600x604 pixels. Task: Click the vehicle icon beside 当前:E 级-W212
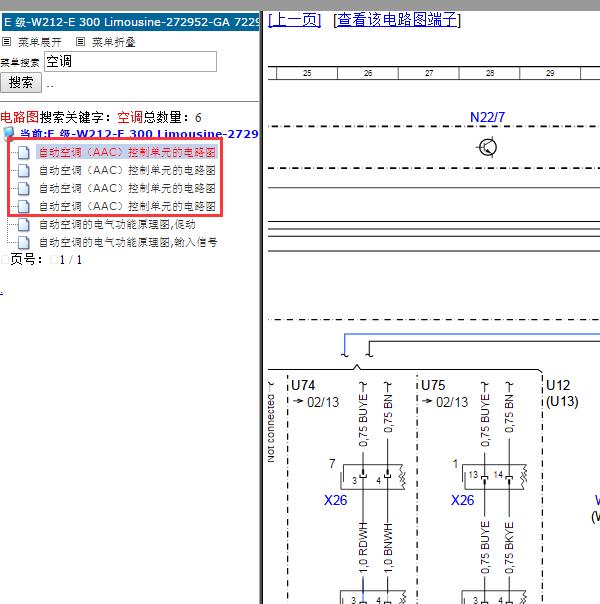coord(8,133)
